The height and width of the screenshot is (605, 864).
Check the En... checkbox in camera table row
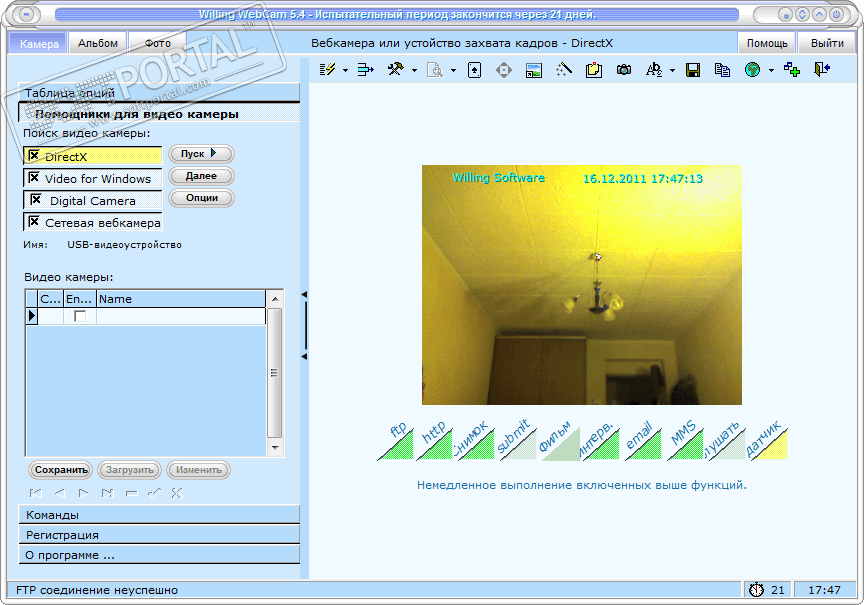[80, 316]
